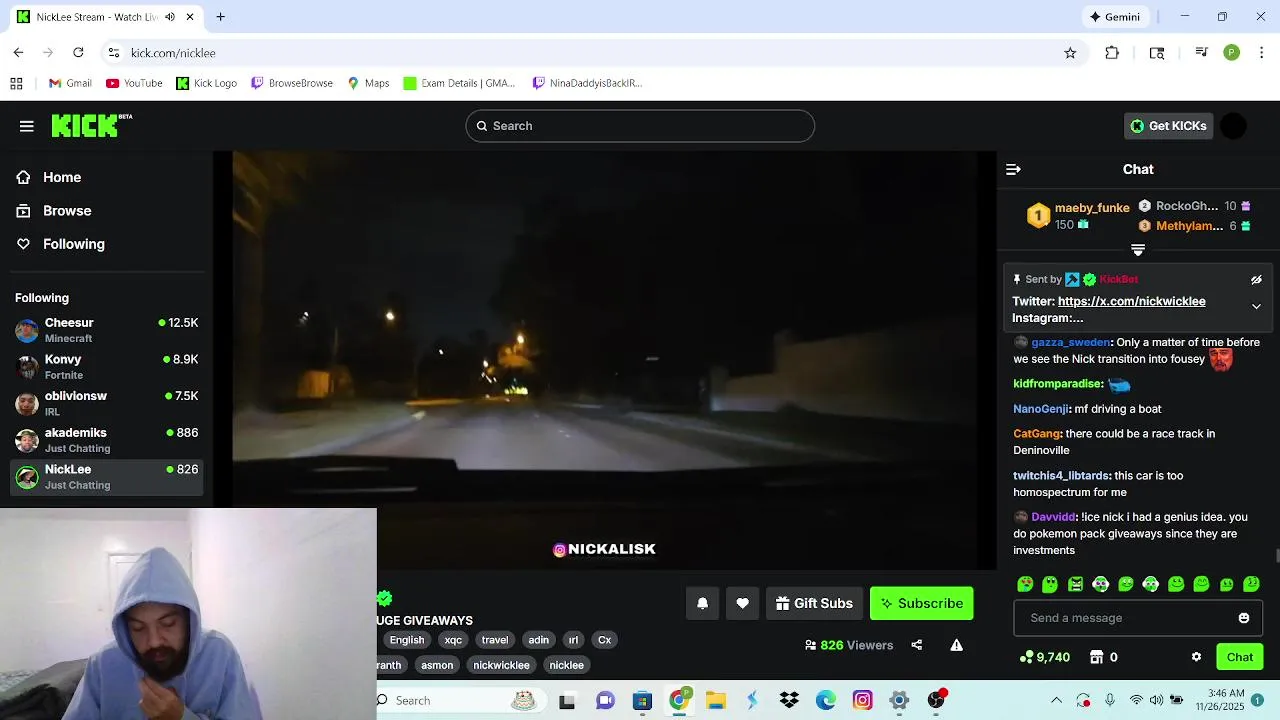Open the x.com/nickwicklee Twitter link
The width and height of the screenshot is (1280, 720).
click(1131, 301)
